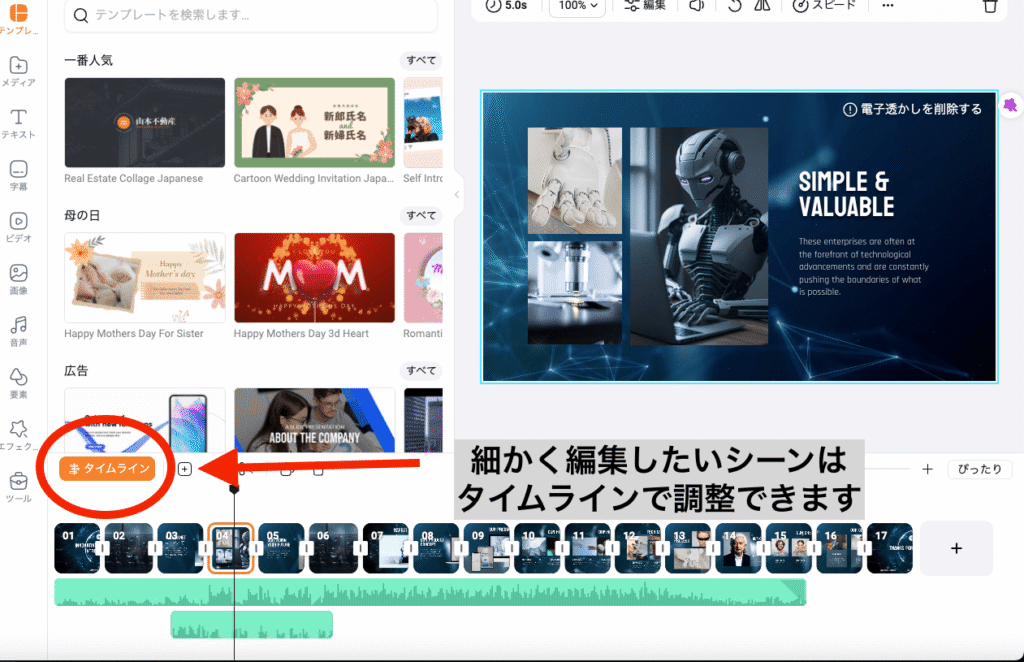The width and height of the screenshot is (1024, 662).
Task: Open the 音声 audio panel
Action: coord(18,331)
